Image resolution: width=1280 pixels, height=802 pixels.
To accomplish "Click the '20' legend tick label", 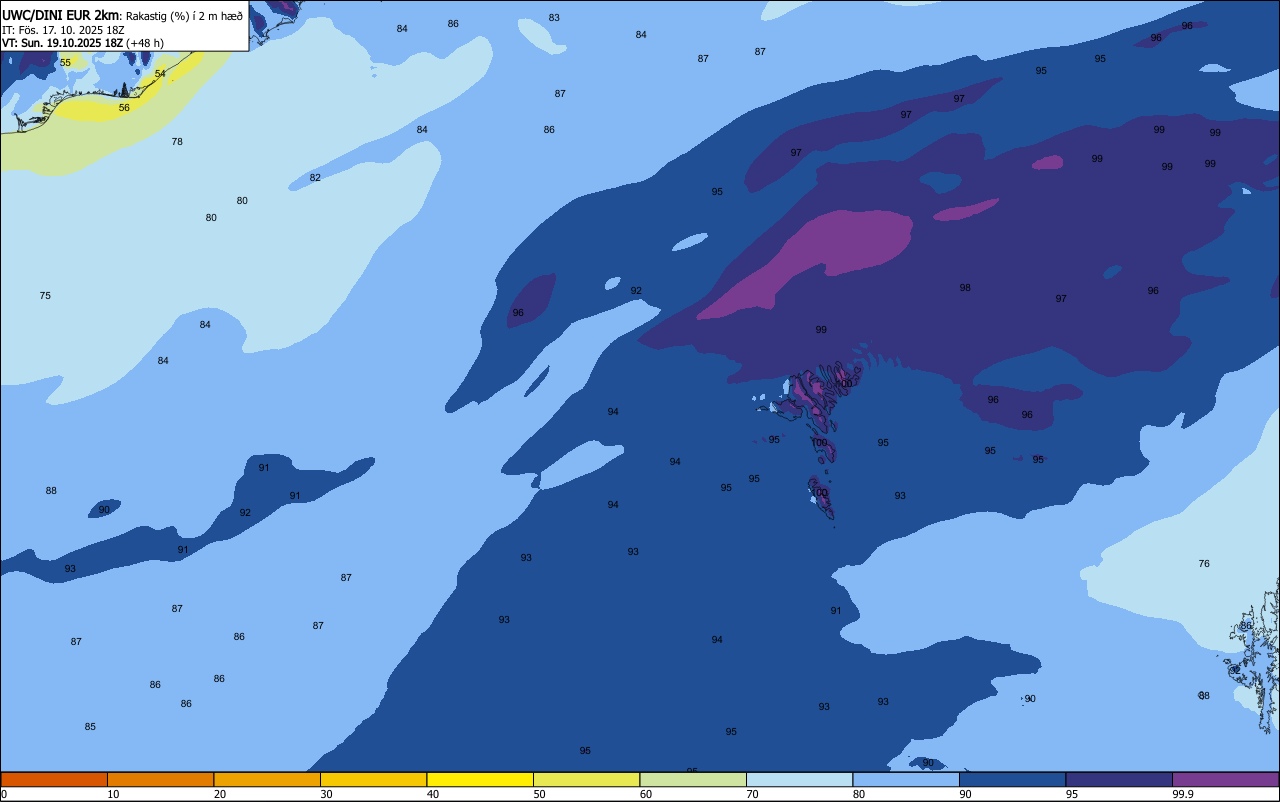I will click(x=220, y=794).
